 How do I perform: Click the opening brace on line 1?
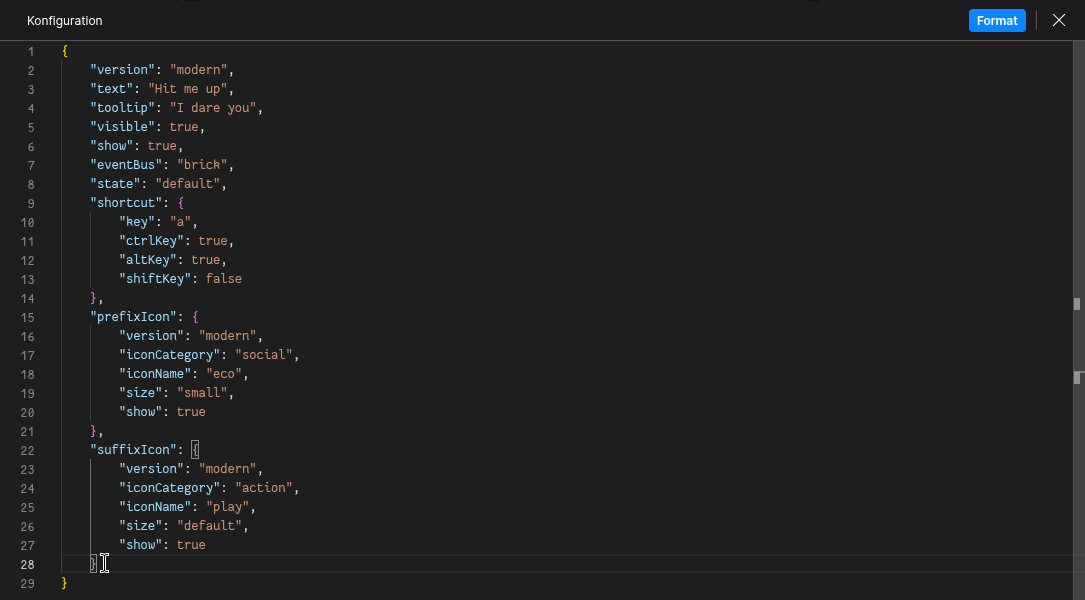click(65, 51)
